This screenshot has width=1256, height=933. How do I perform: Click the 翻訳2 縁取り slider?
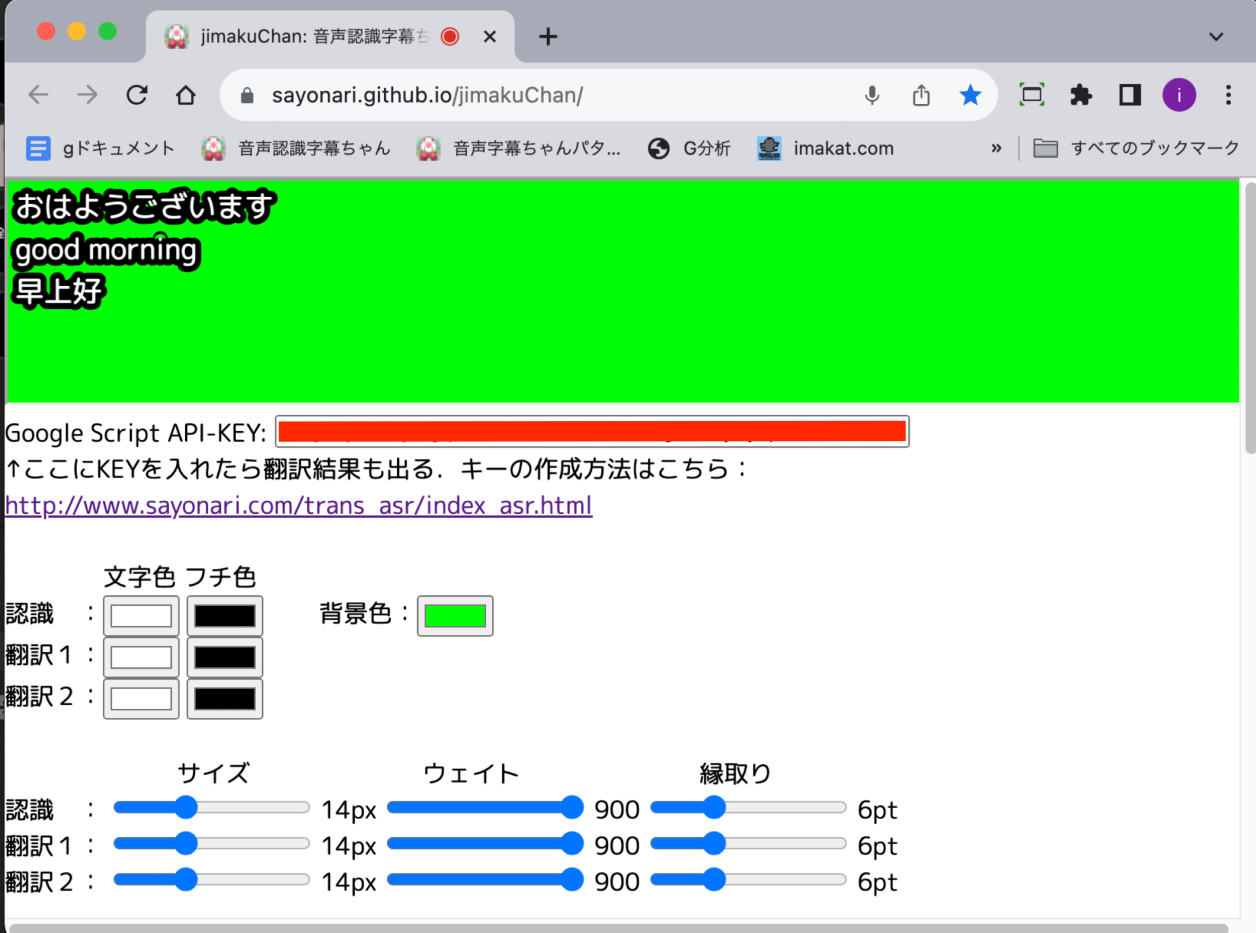[x=748, y=880]
